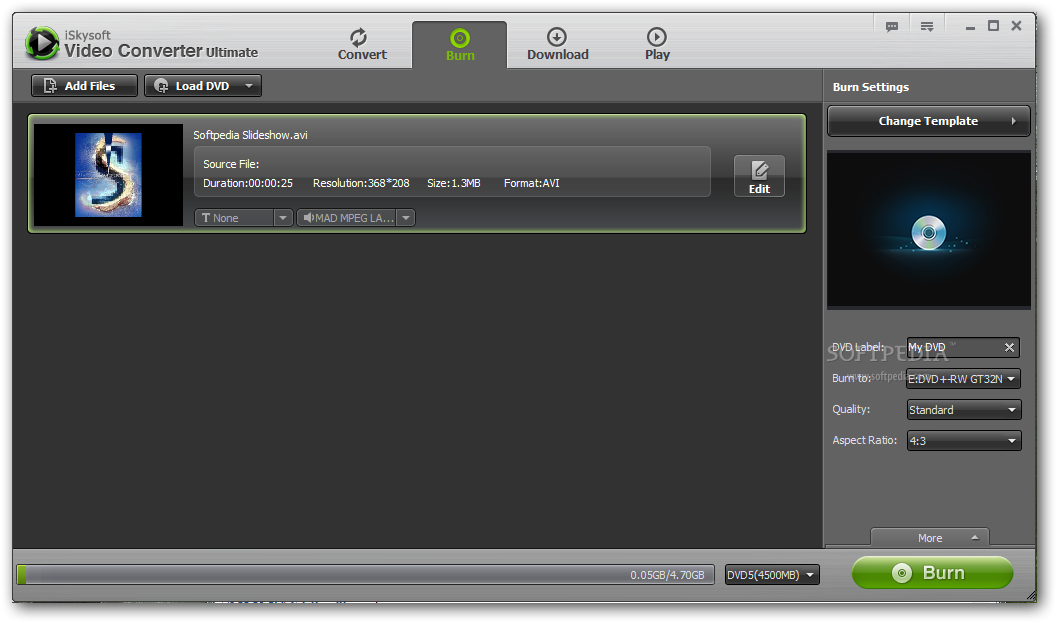Click Change Template button
This screenshot has width=1057, height=623.
click(928, 121)
